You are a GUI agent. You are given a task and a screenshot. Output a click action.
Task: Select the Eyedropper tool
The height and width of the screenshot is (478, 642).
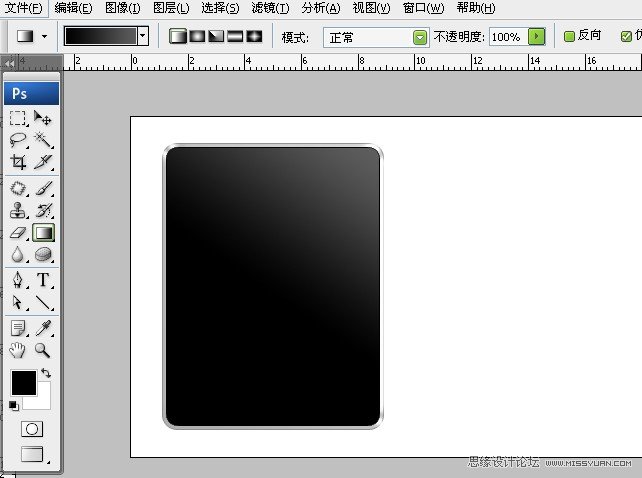pos(43,328)
